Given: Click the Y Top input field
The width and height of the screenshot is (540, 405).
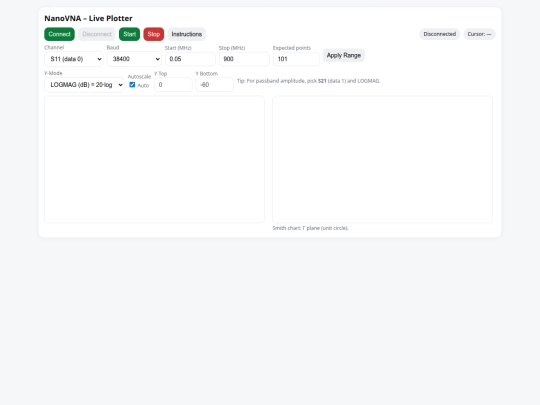Looking at the screenshot, I should coord(173,85).
